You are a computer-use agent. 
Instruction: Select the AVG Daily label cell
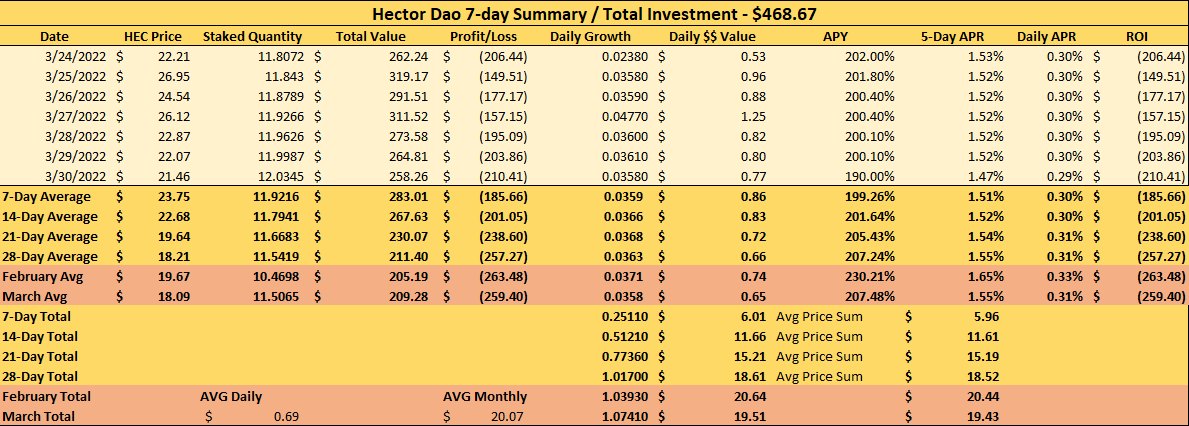(x=231, y=396)
